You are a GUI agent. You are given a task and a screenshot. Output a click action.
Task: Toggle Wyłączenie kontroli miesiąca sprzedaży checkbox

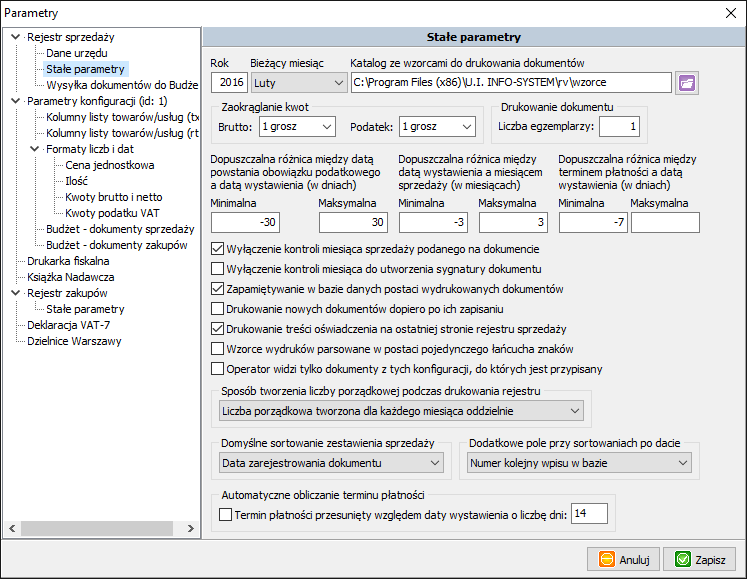(219, 248)
